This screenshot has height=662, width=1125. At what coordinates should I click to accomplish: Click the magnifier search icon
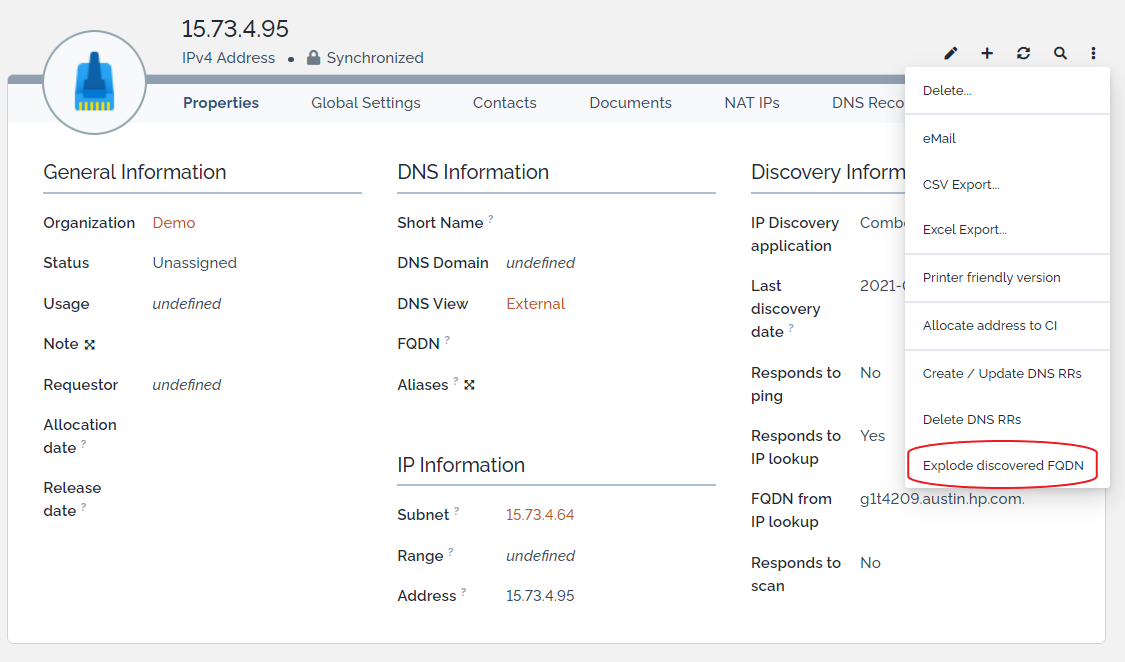pyautogui.click(x=1060, y=53)
